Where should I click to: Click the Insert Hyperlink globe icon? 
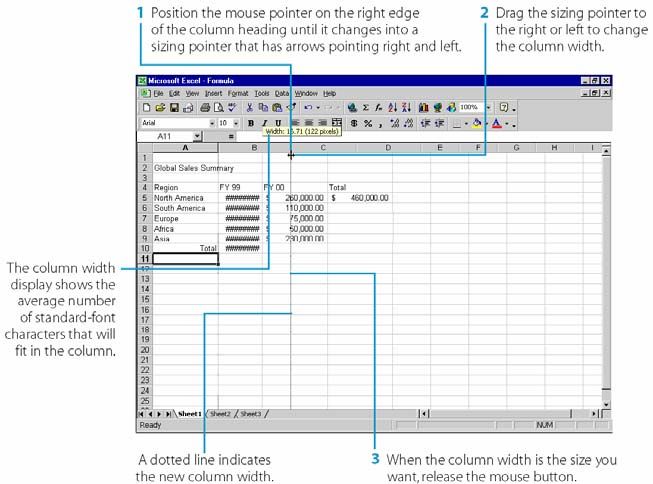point(352,108)
